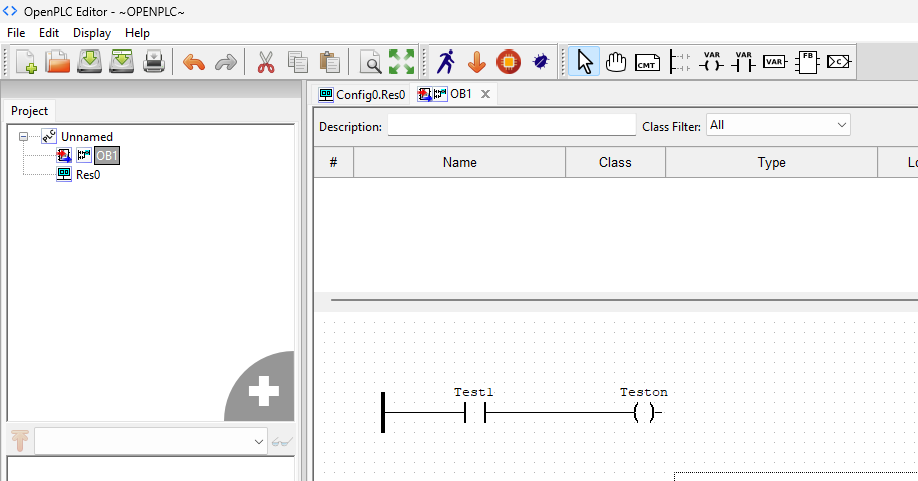The width and height of the screenshot is (918, 481).
Task: Pick the coil tool in the toolbar
Action: click(711, 62)
